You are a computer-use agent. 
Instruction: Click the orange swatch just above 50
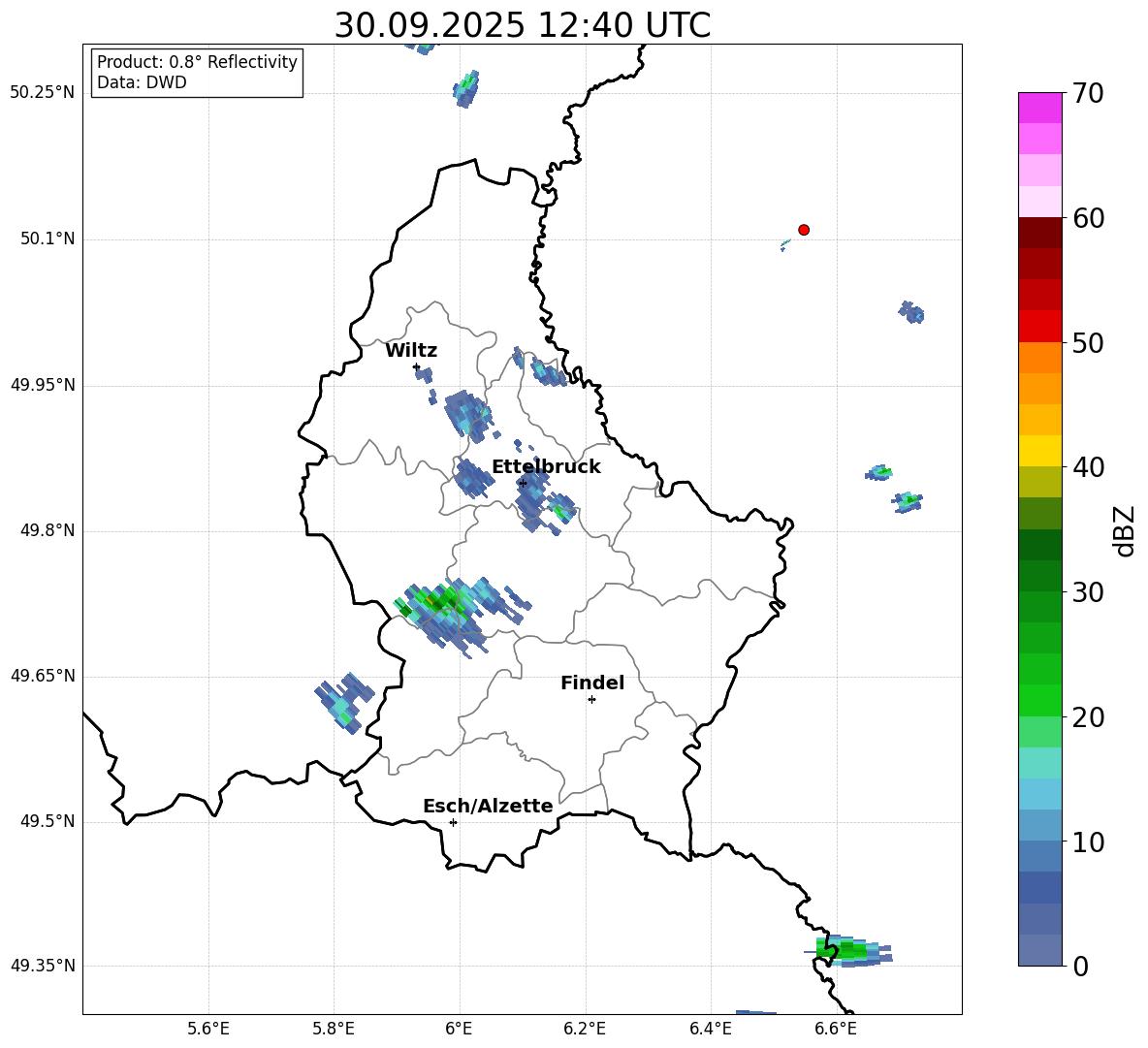(1039, 358)
